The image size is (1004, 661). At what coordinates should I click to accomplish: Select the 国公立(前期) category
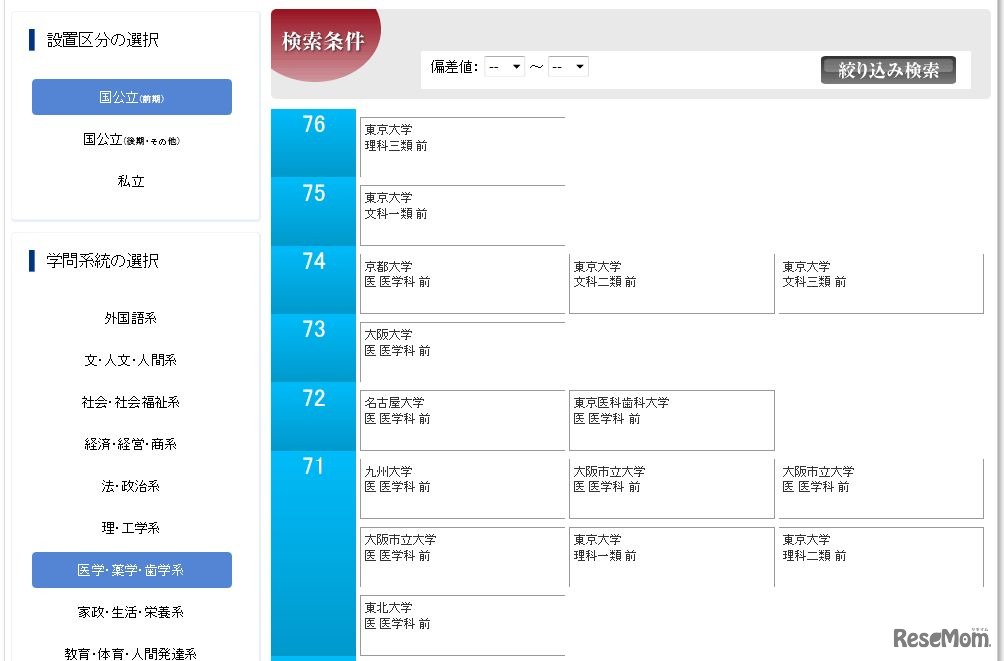[131, 97]
